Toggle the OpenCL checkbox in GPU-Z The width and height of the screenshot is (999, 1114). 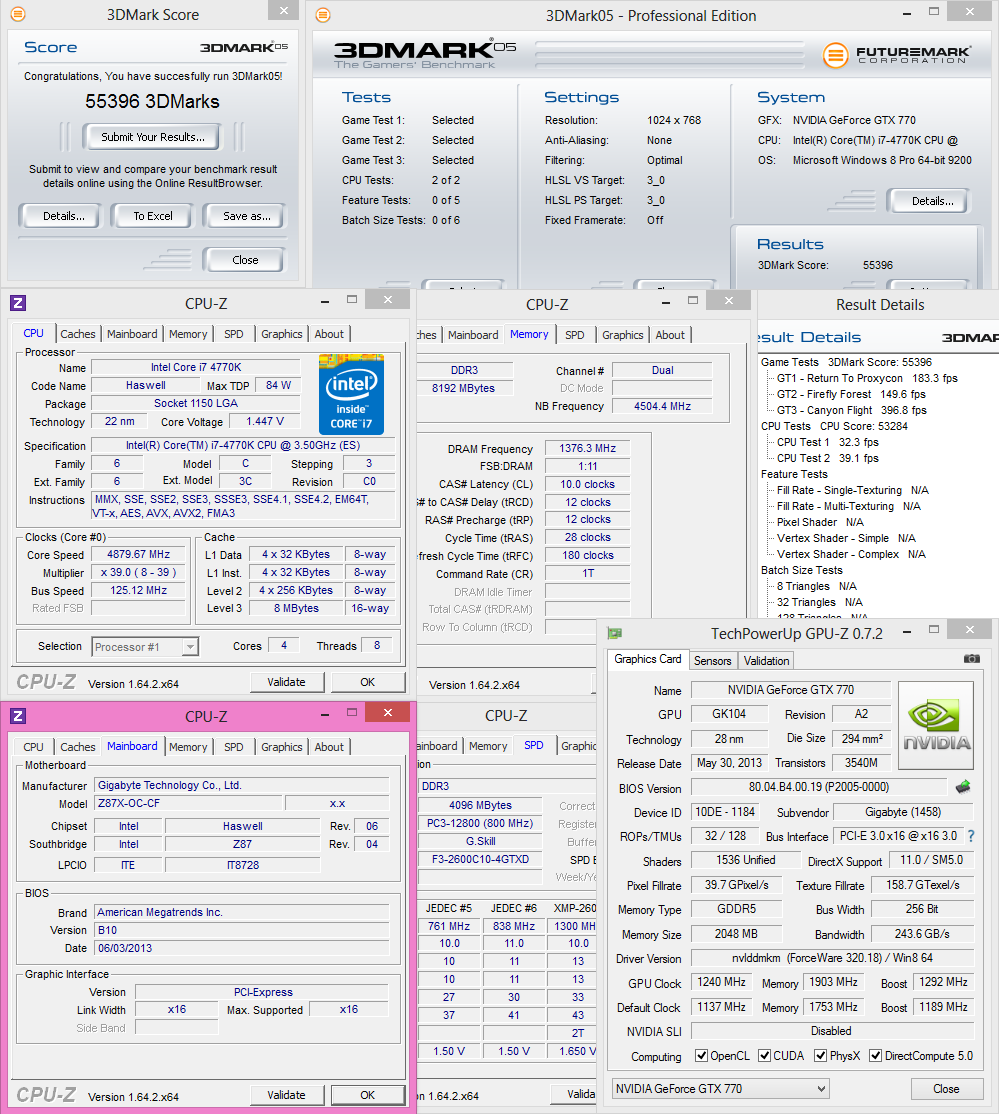coord(701,1056)
